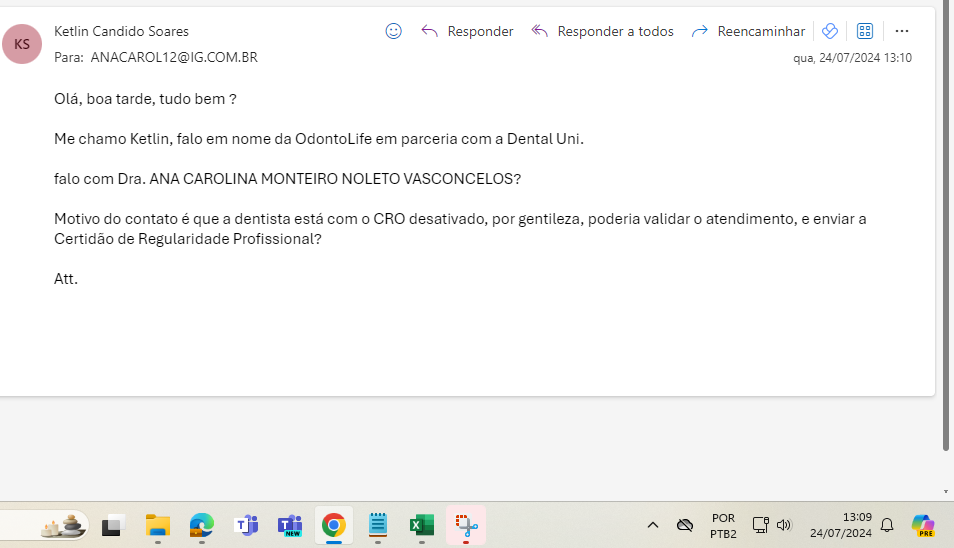Forward the email with Reencaminhar
This screenshot has width=954, height=548.
pos(748,31)
